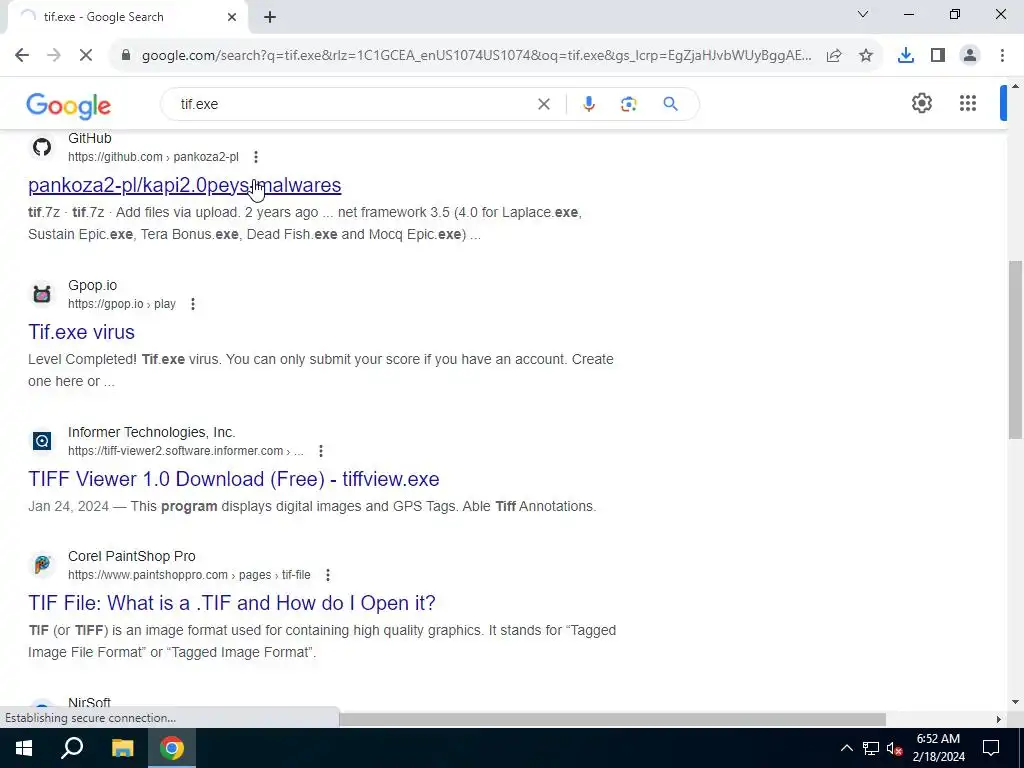This screenshot has width=1024, height=768.
Task: Open the Windows notification center
Action: click(991, 748)
